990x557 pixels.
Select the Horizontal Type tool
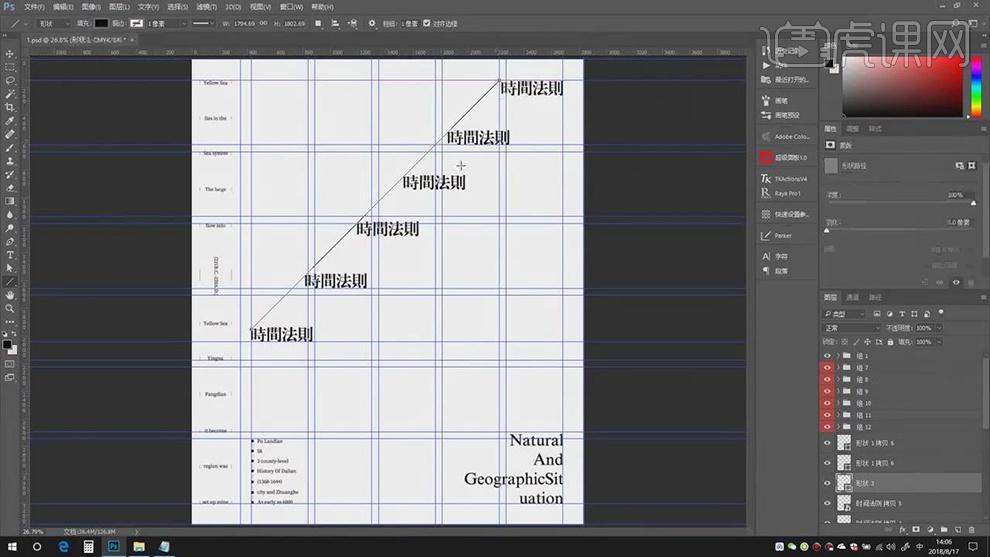(x=10, y=255)
